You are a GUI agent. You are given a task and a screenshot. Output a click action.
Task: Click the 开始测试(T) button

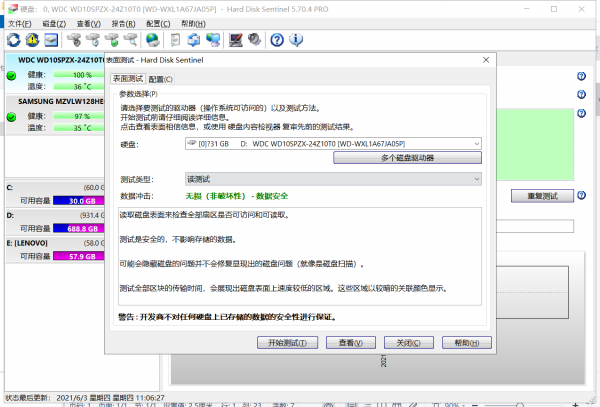pos(287,343)
